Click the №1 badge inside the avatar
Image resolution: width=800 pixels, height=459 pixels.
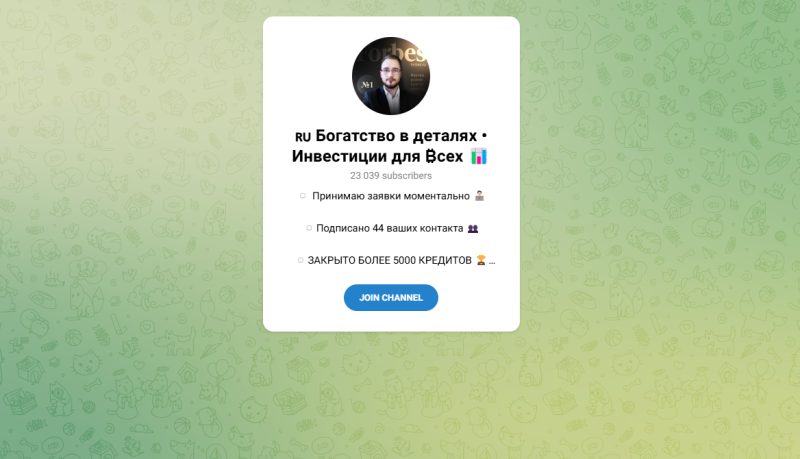point(367,85)
